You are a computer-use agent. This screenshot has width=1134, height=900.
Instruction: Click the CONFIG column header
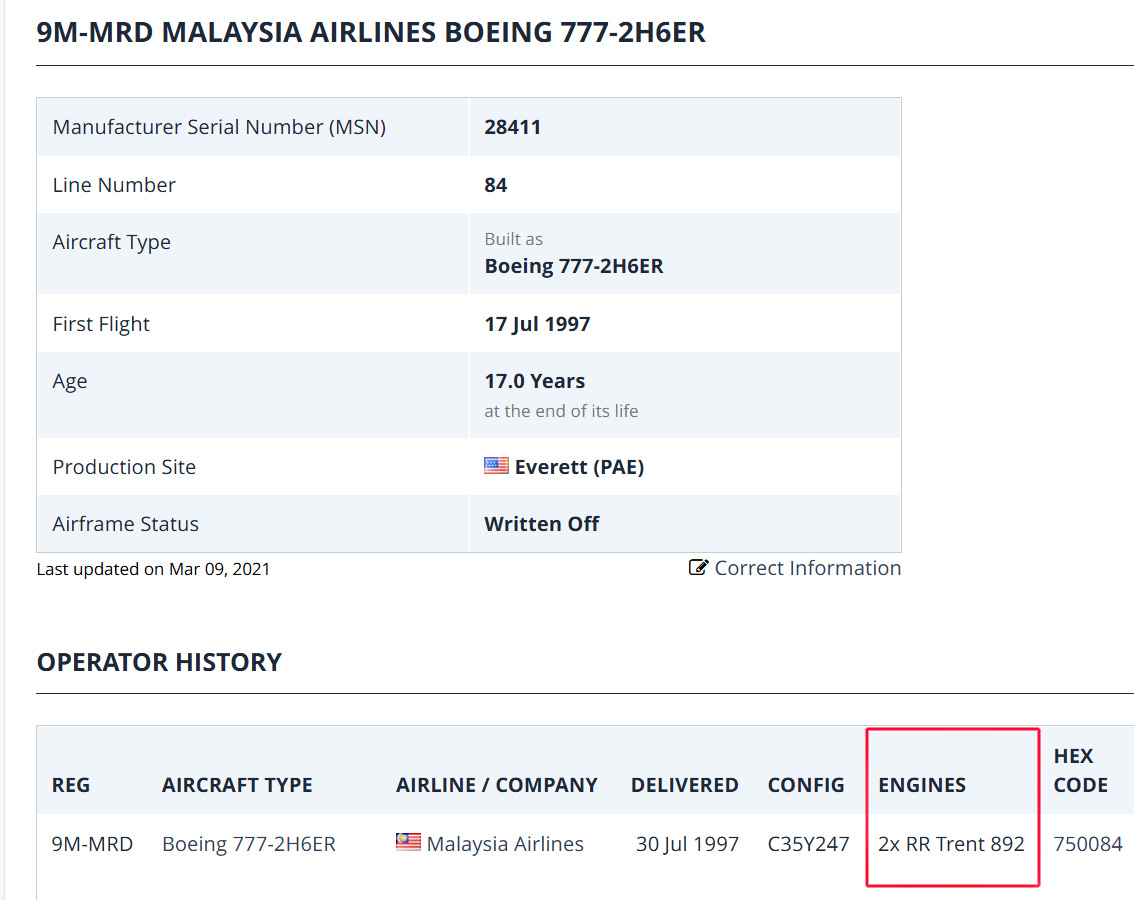[806, 785]
